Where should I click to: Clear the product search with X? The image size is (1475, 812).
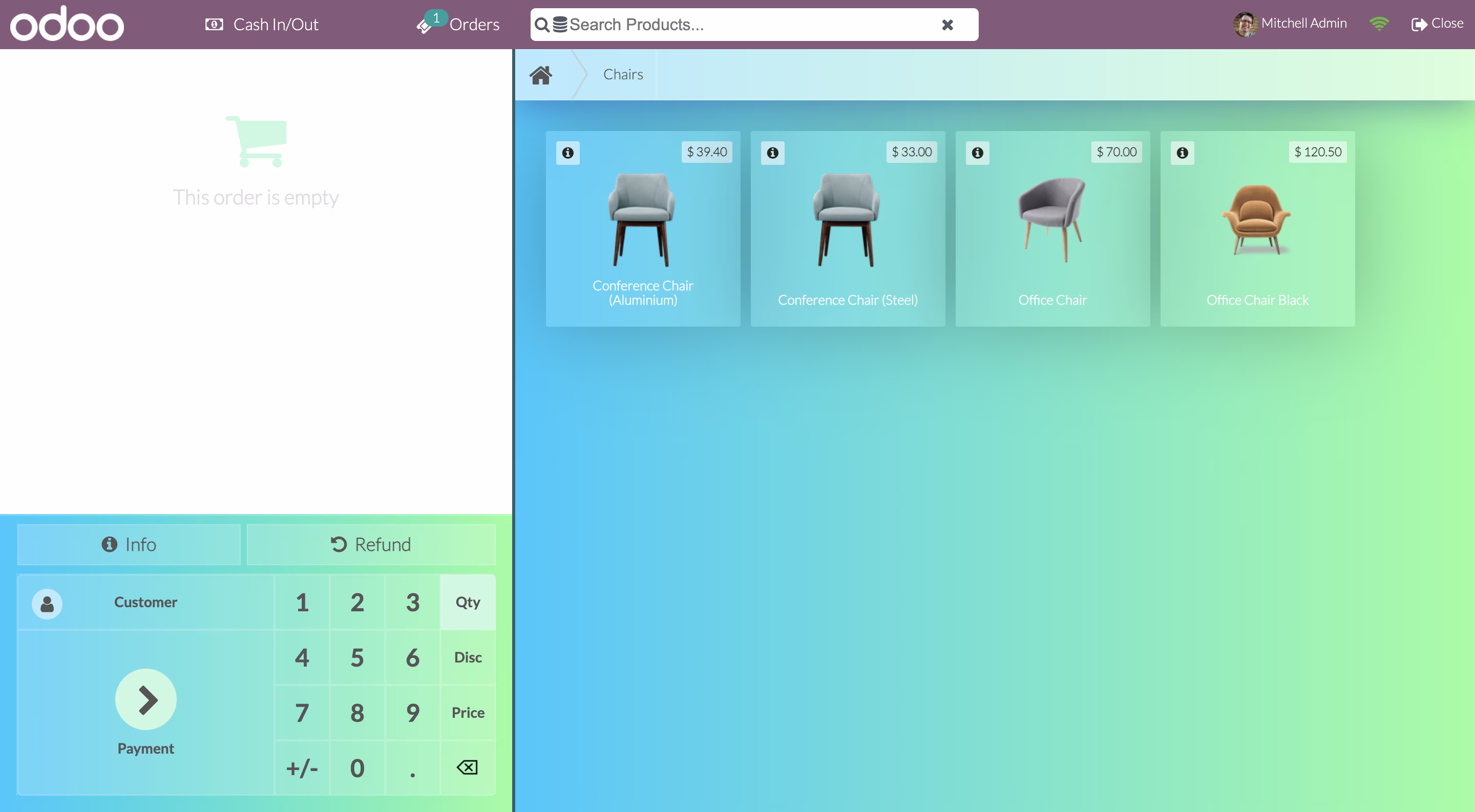tap(947, 25)
